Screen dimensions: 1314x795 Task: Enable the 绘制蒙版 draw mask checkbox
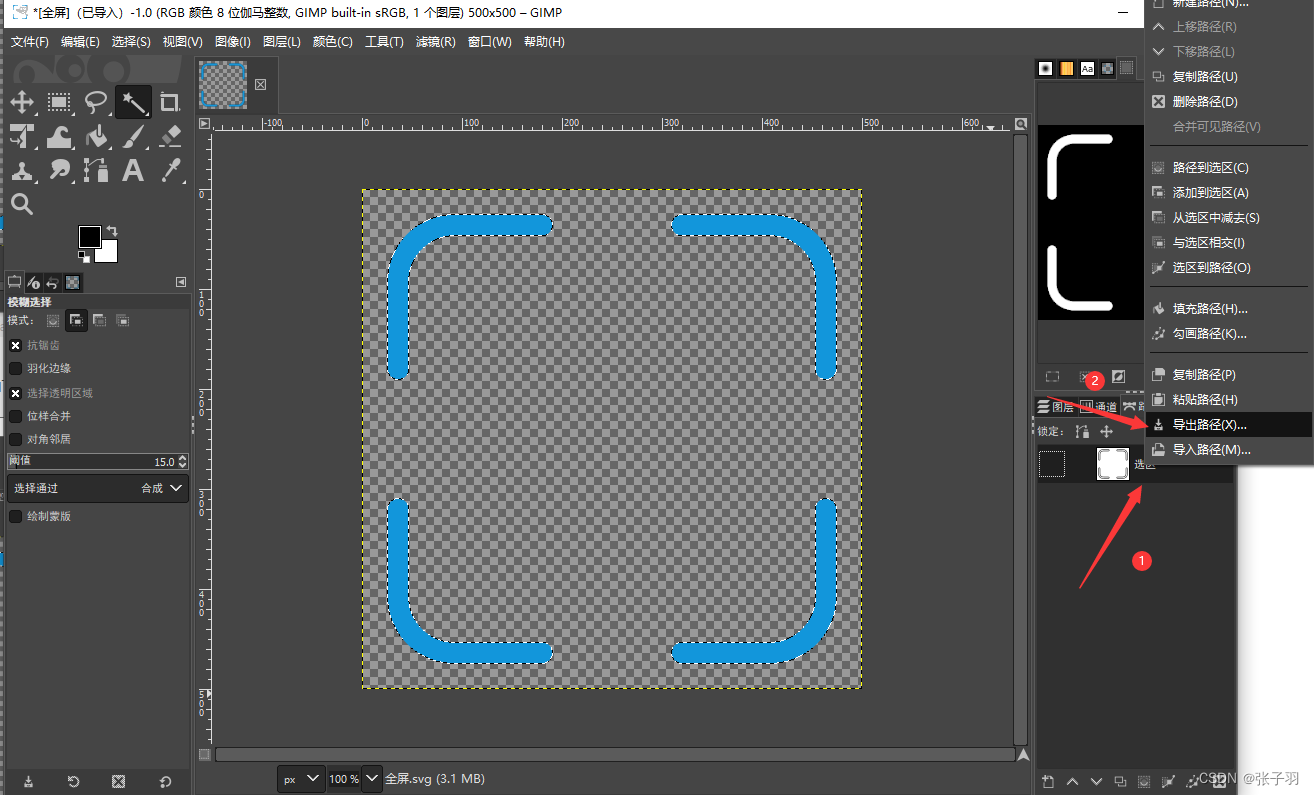click(x=15, y=516)
